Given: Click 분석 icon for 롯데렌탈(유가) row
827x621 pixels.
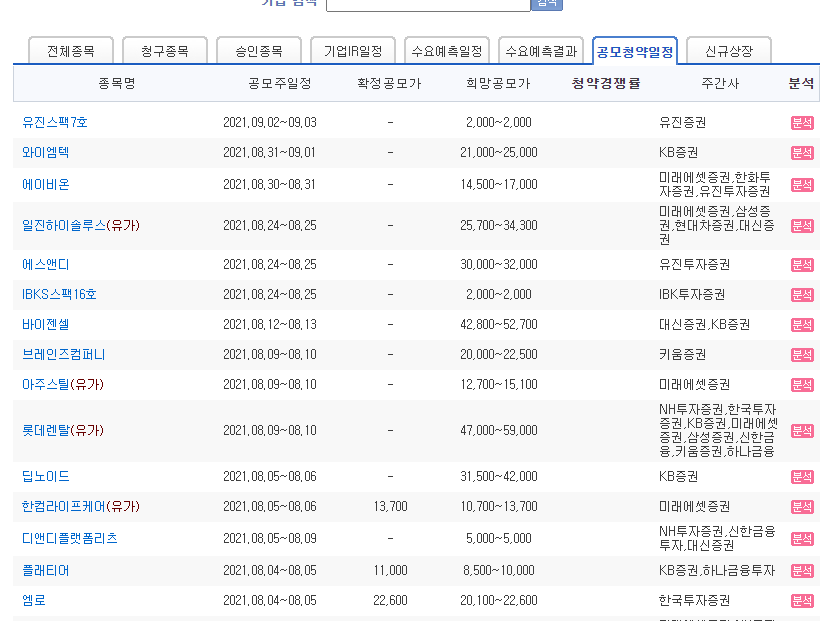Looking at the screenshot, I should pyautogui.click(x=802, y=431).
